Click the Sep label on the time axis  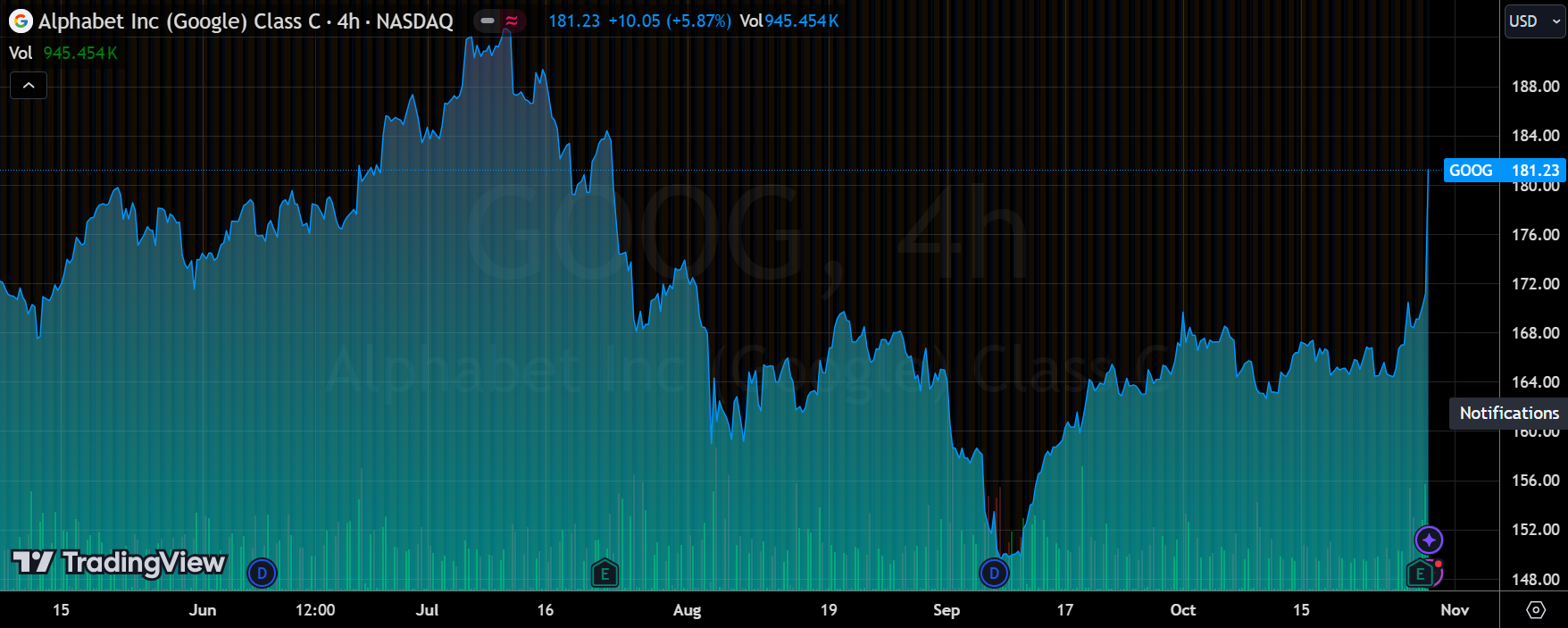coord(947,610)
